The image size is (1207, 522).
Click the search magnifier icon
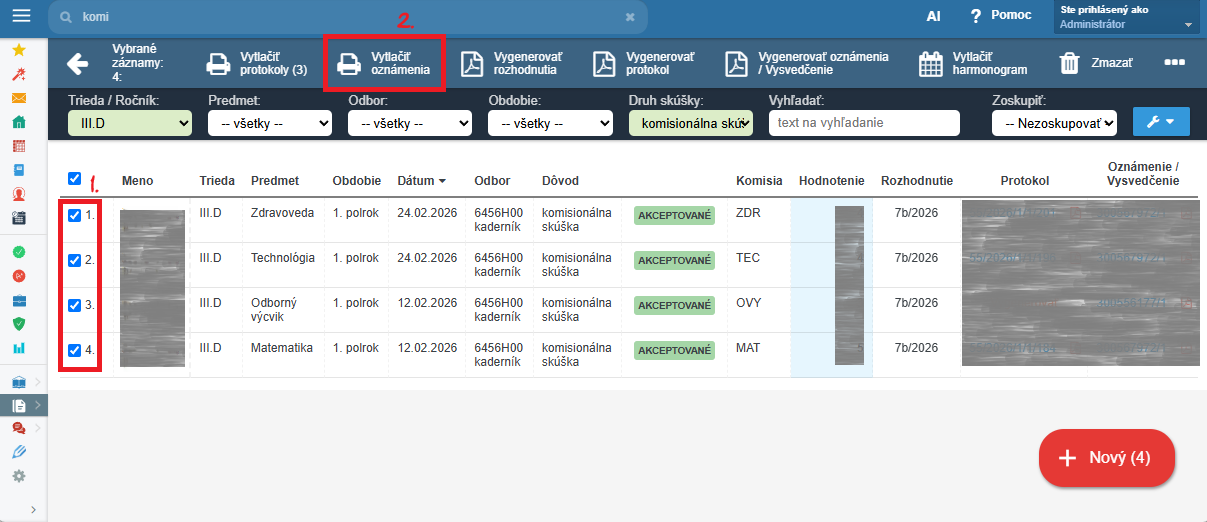click(66, 17)
